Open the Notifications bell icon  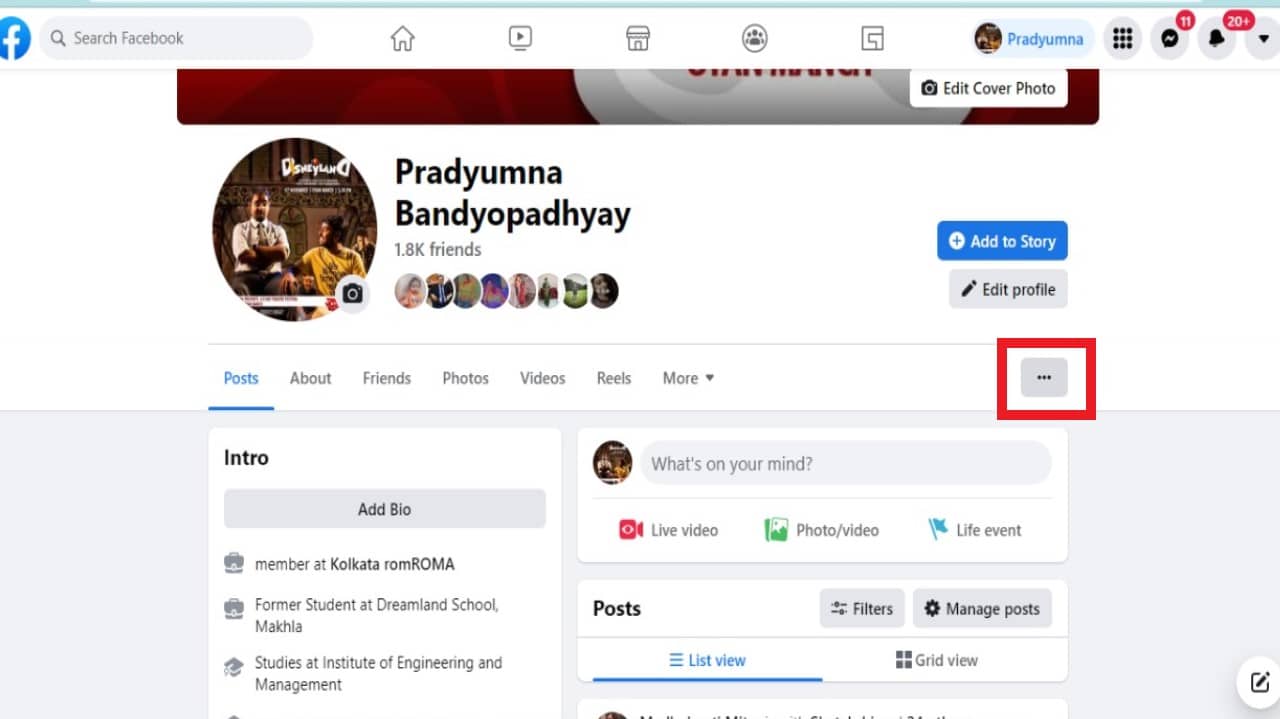click(1217, 38)
